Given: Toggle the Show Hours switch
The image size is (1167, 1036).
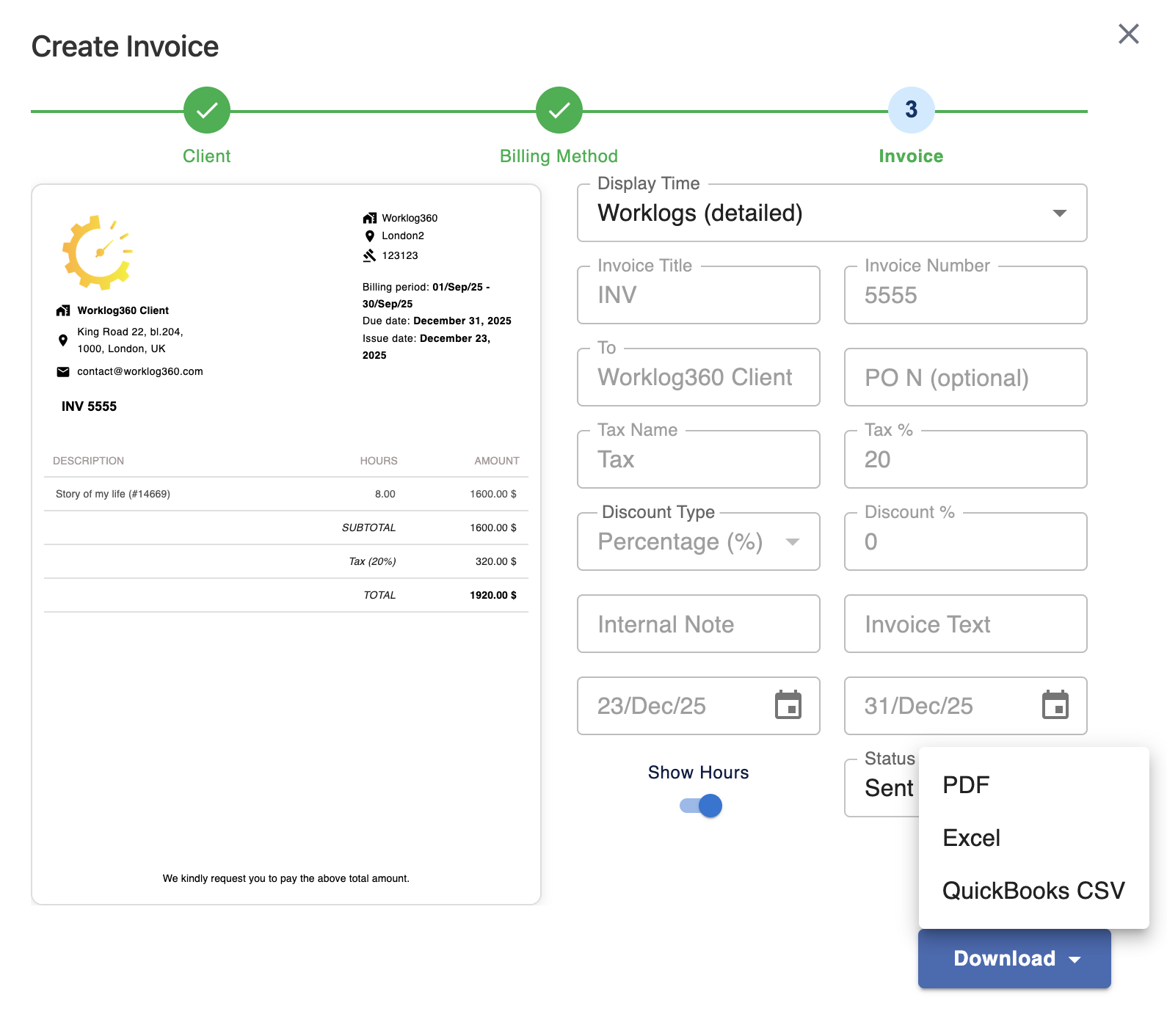Looking at the screenshot, I should point(701,806).
